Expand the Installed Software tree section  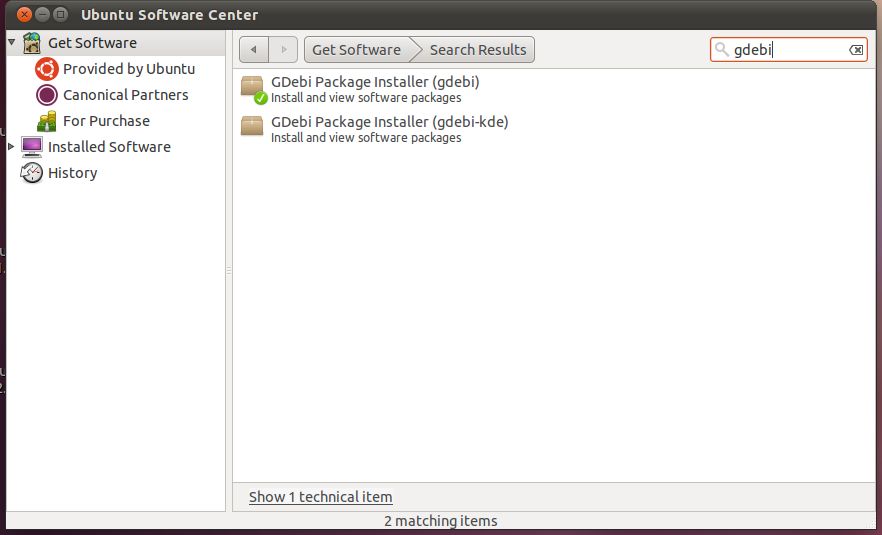pyautogui.click(x=11, y=146)
